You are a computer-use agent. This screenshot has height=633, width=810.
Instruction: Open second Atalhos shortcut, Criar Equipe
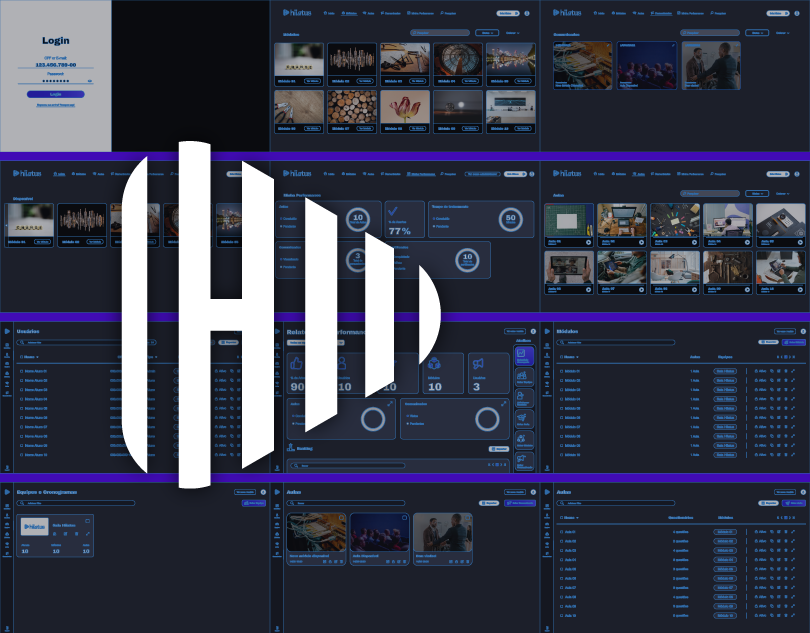[524, 377]
